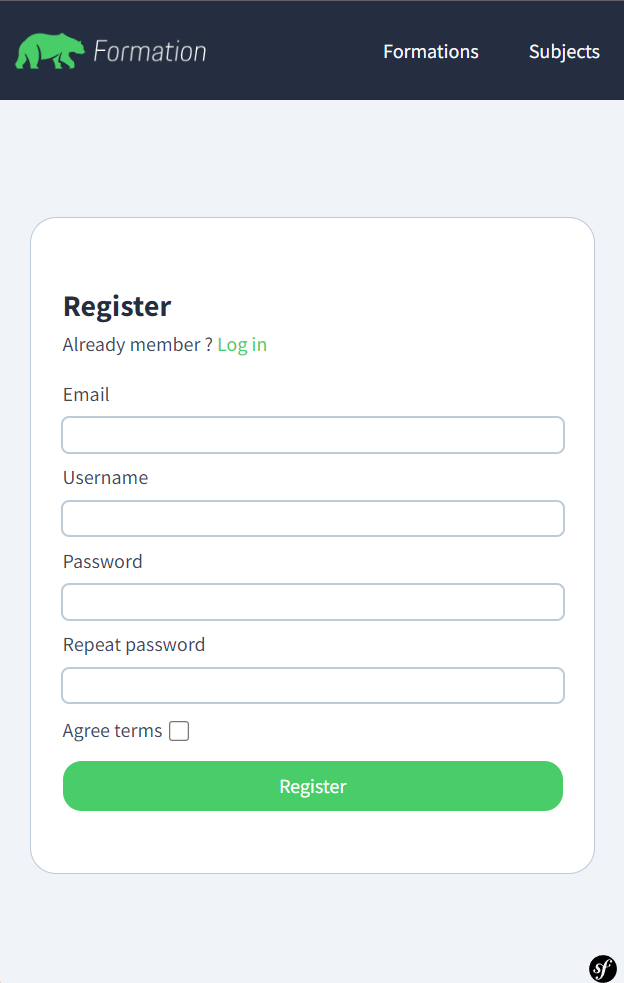Viewport: 624px width, 983px height.
Task: Open the Subjects menu
Action: pos(564,51)
